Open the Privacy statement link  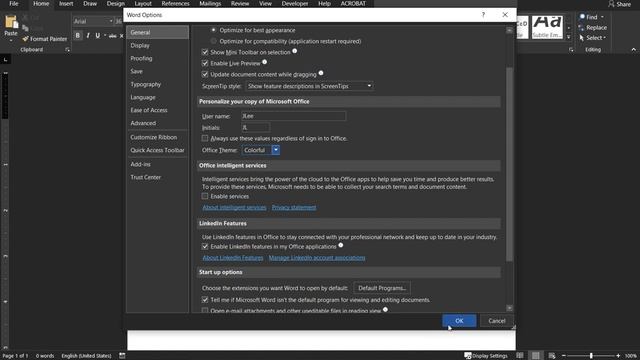294,207
